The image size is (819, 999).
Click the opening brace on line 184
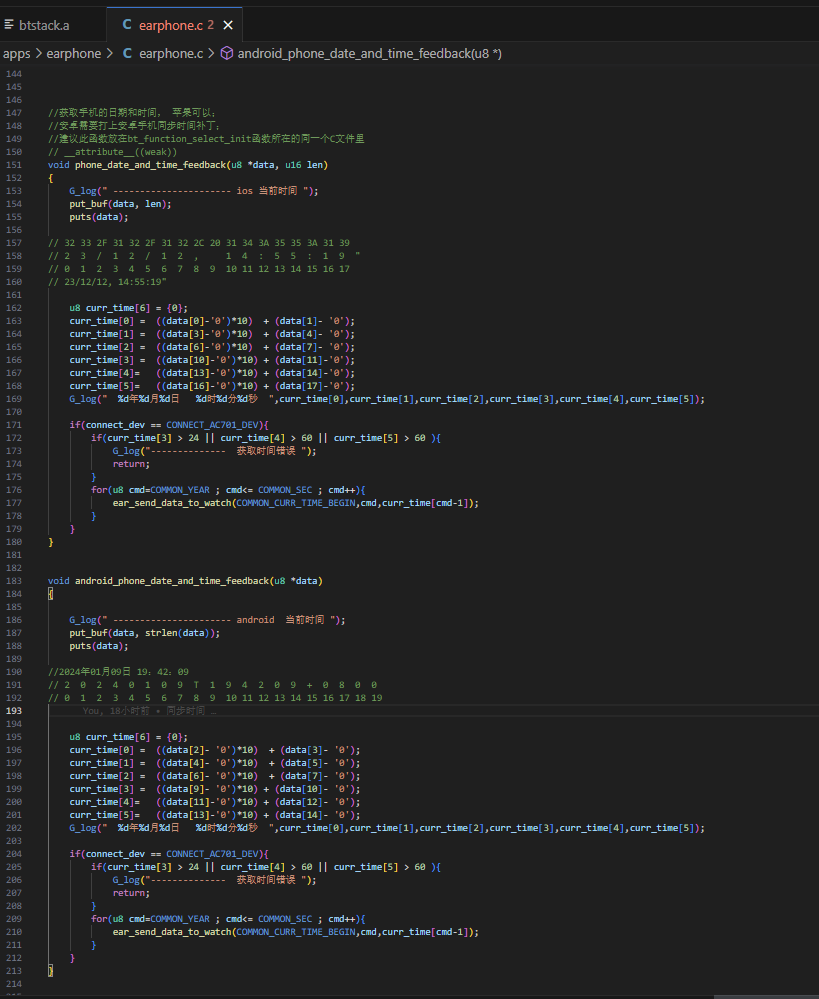pyautogui.click(x=51, y=594)
